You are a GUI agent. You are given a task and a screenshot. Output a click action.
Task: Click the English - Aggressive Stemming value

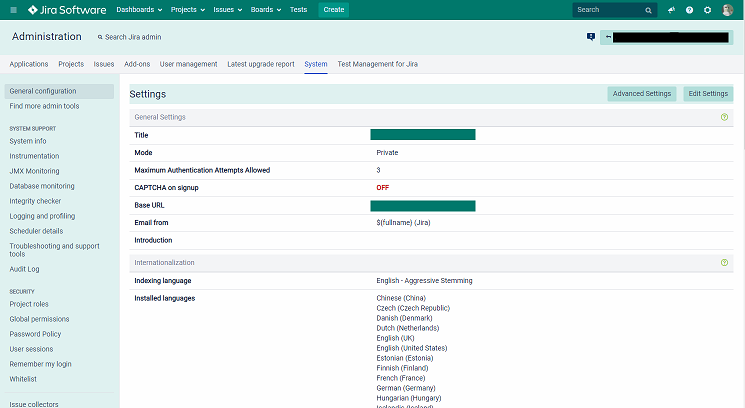tap(424, 281)
